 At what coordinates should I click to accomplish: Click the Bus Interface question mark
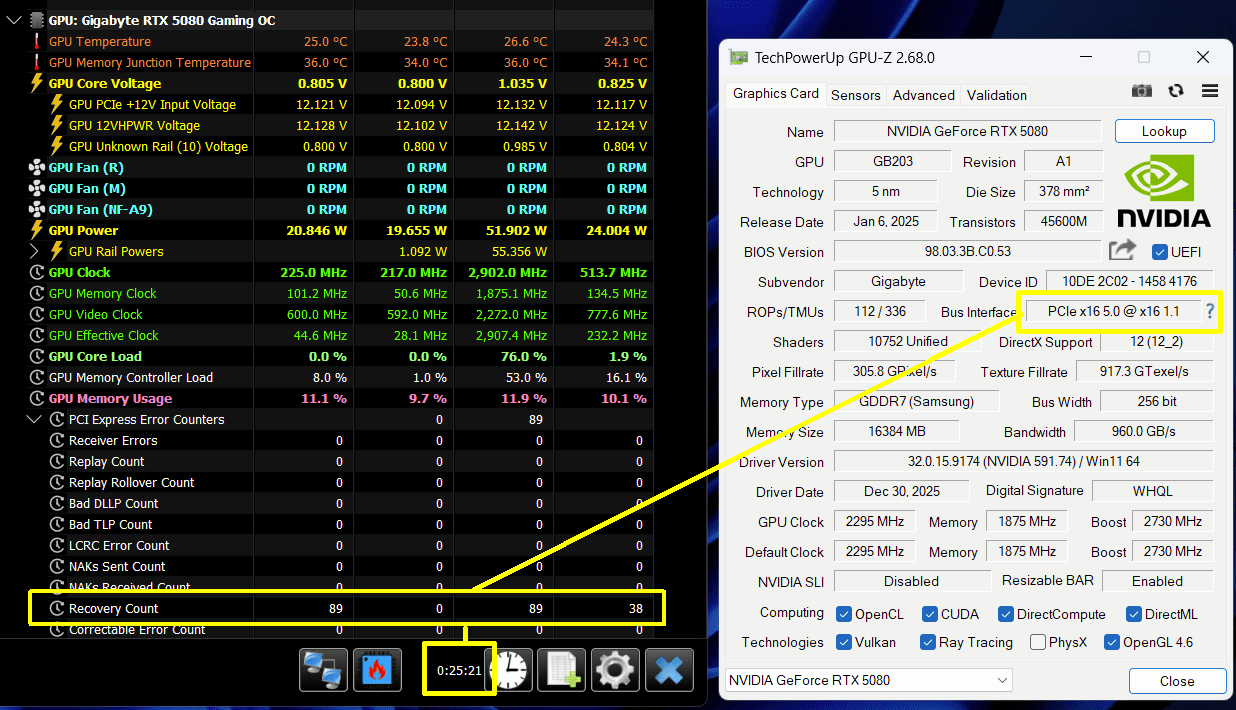pos(1209,311)
